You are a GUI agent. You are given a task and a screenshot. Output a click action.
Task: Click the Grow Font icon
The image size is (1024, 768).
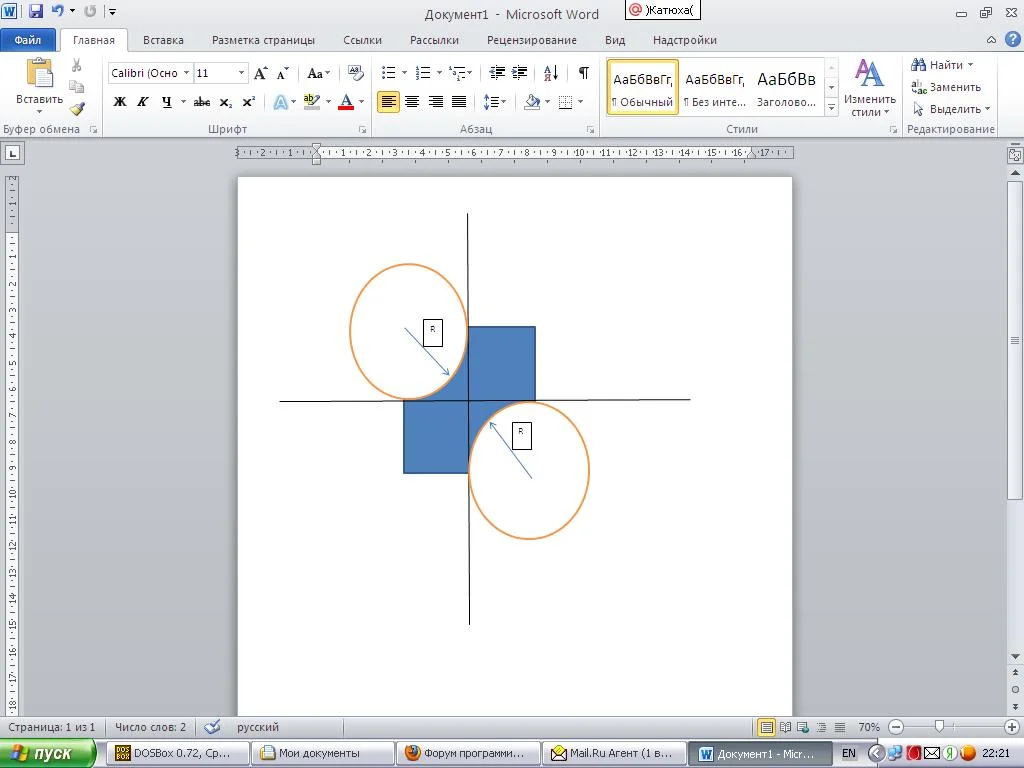(261, 73)
